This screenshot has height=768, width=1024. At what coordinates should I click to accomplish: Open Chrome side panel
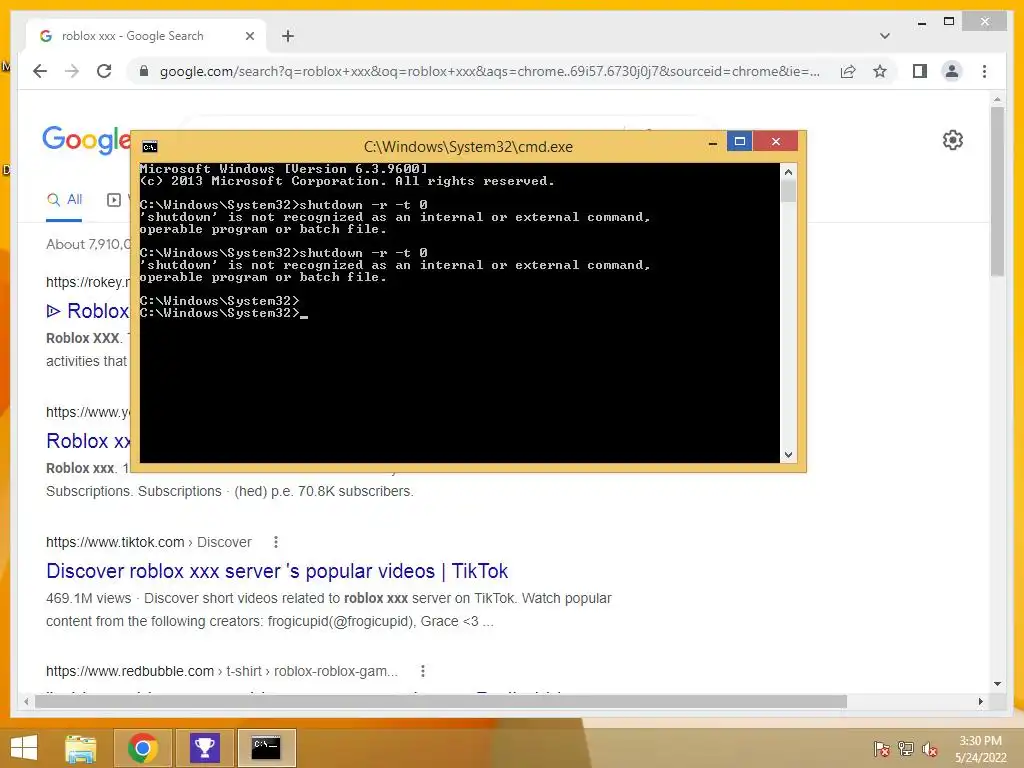(x=920, y=71)
